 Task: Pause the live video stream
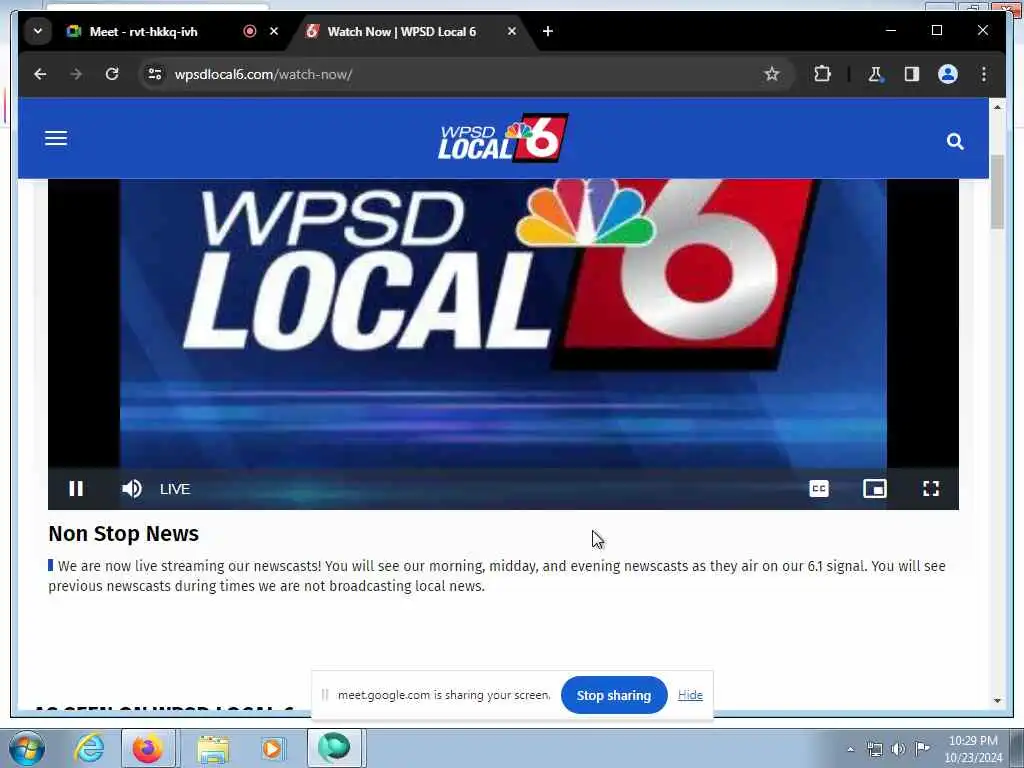pos(76,488)
